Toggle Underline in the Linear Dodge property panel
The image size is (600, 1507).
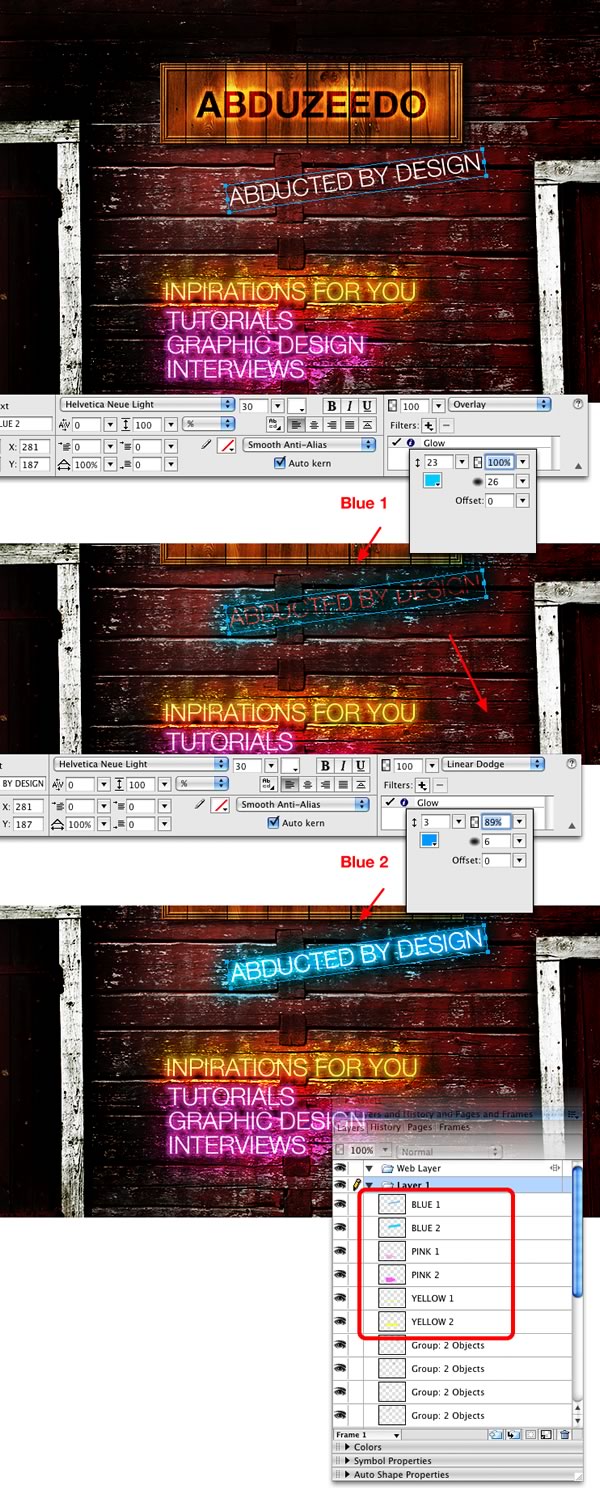[360, 765]
